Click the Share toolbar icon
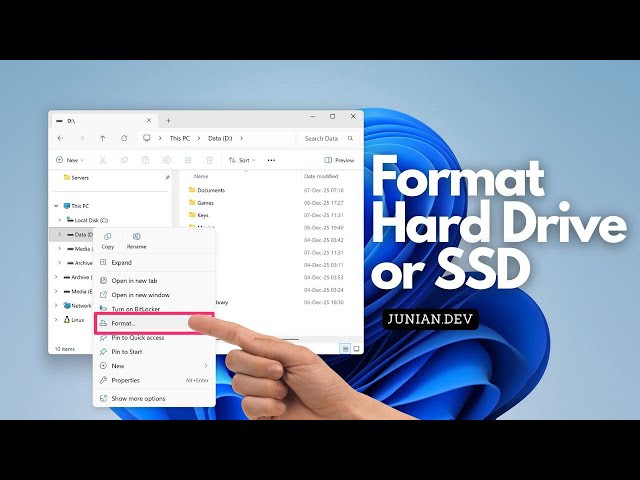Screen dimensions: 640x480 188,160
